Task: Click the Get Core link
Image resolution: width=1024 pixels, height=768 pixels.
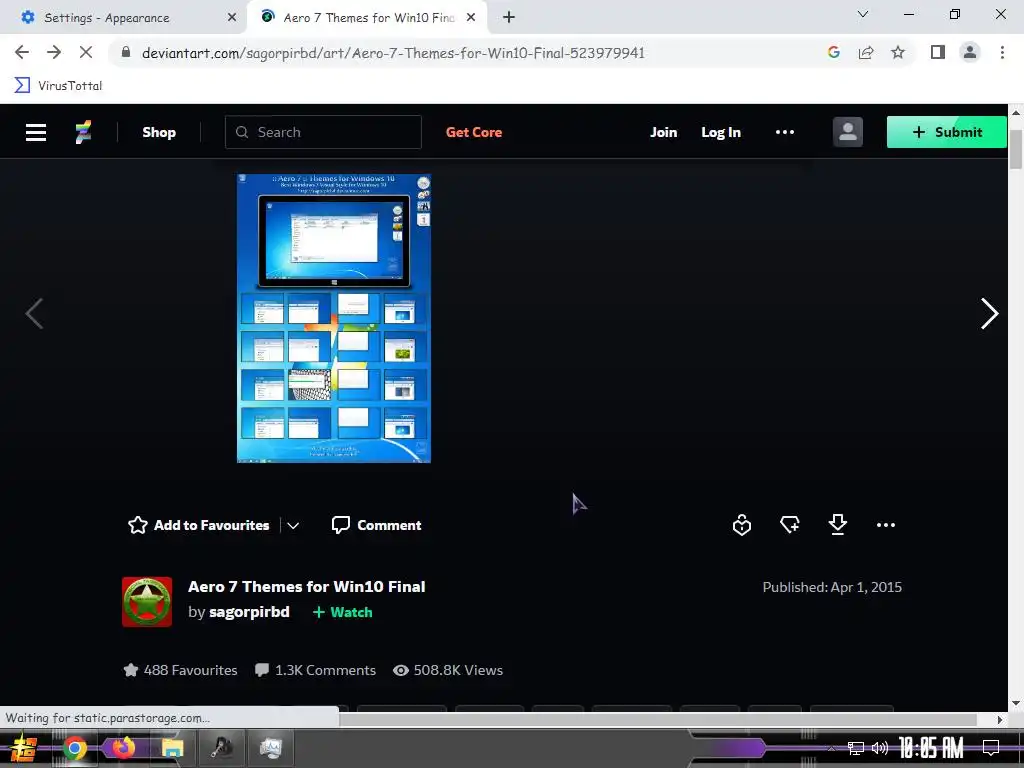Action: point(473,132)
